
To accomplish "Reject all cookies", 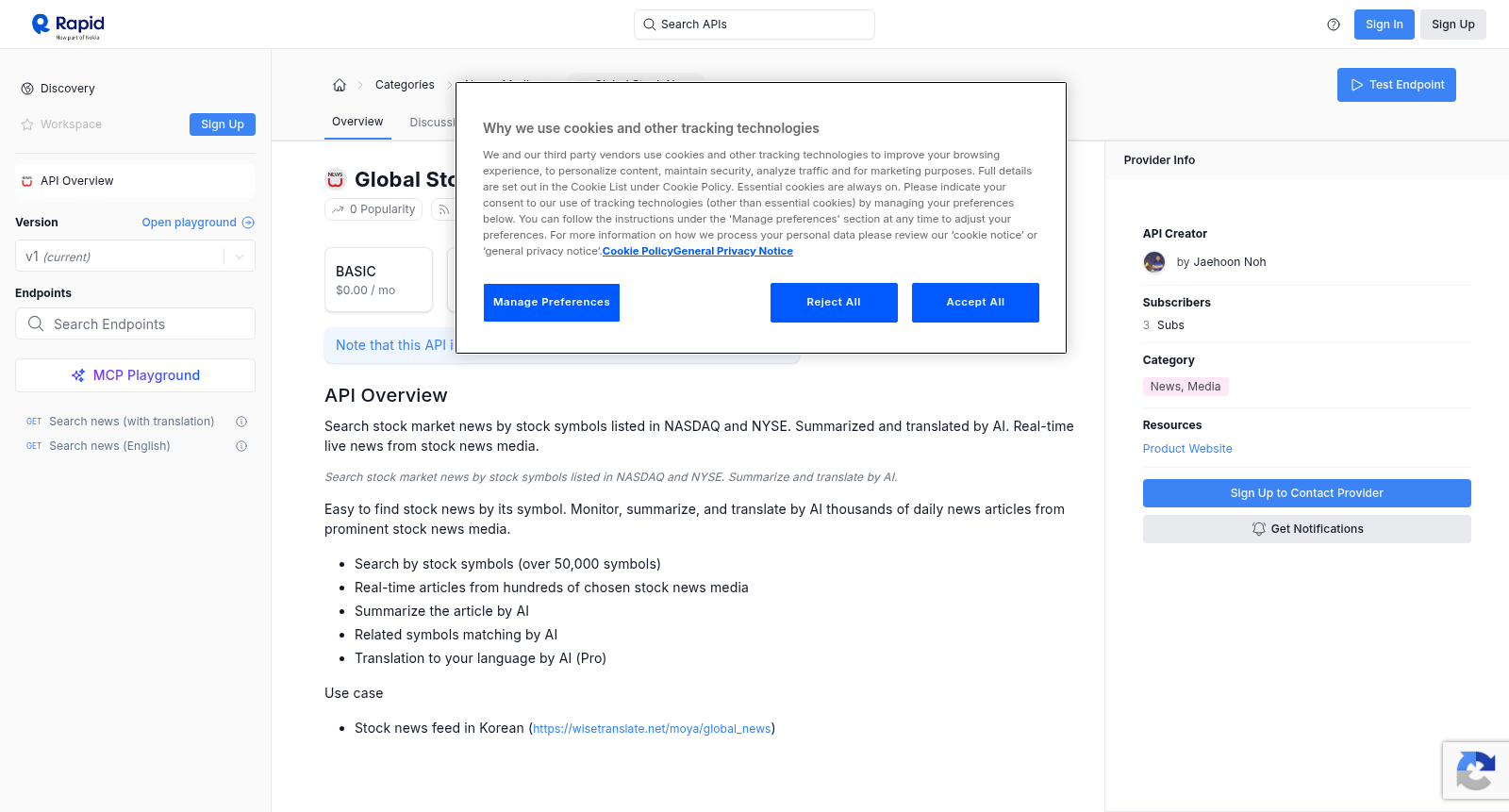I will pos(834,303).
